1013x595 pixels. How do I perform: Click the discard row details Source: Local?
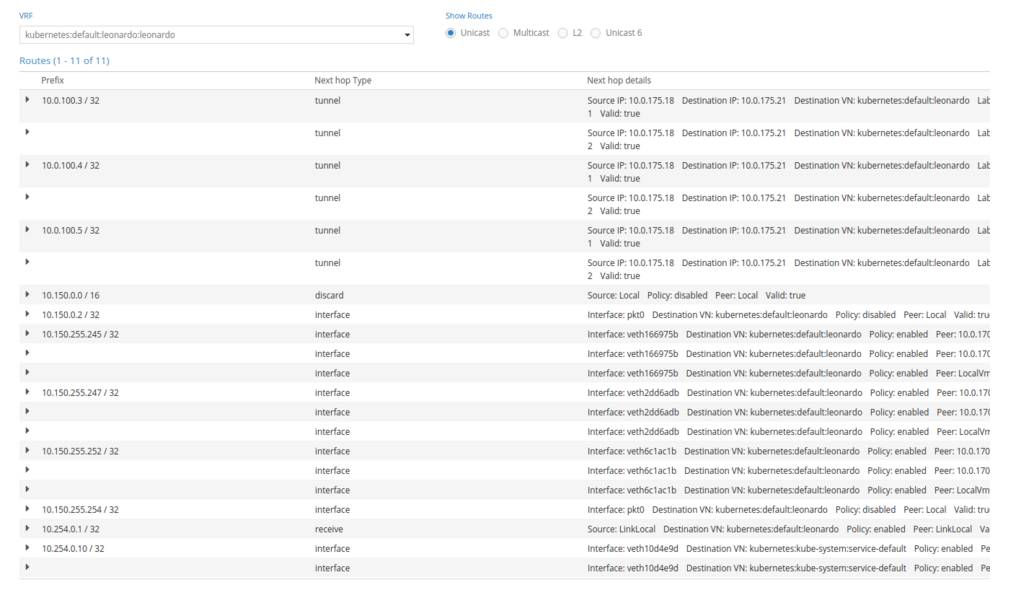tap(613, 295)
